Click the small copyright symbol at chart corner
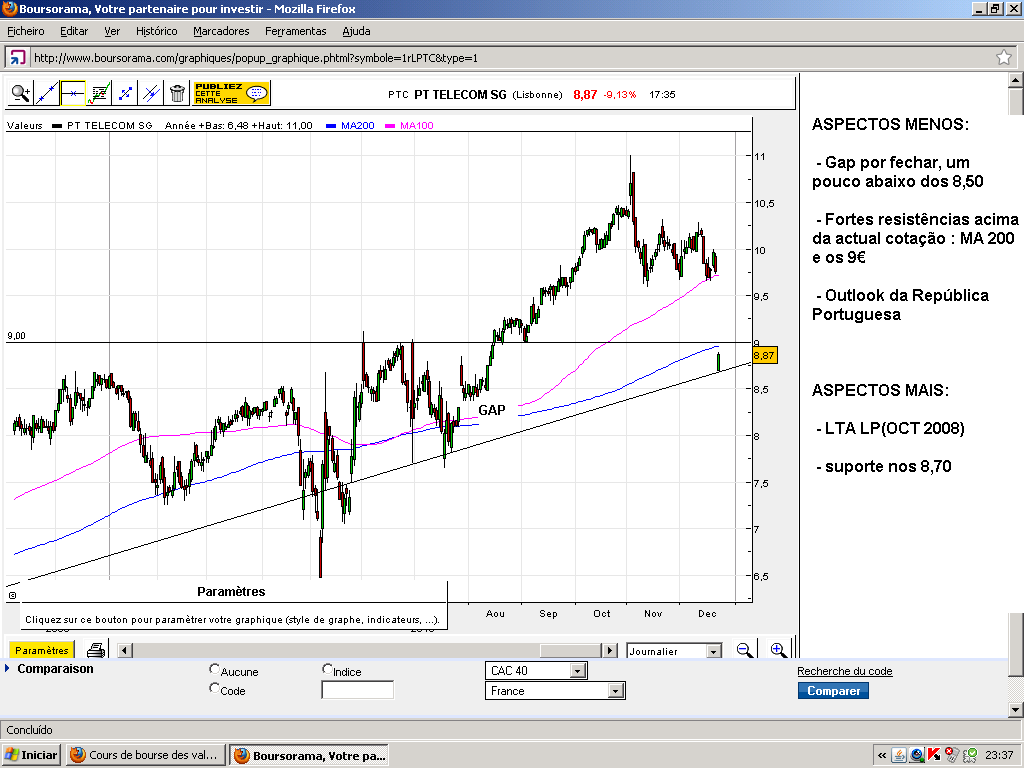The height and width of the screenshot is (768, 1024). pos(12,595)
